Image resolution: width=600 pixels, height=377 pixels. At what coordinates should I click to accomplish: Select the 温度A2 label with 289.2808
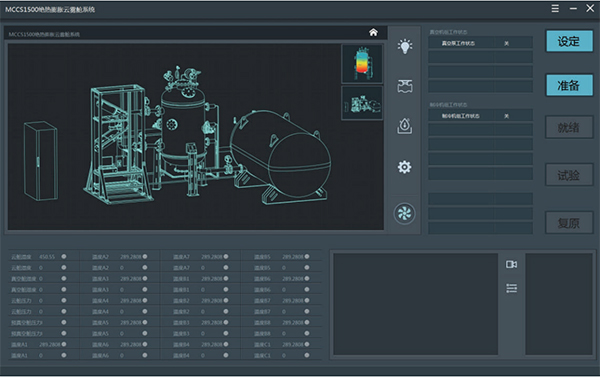coord(100,256)
